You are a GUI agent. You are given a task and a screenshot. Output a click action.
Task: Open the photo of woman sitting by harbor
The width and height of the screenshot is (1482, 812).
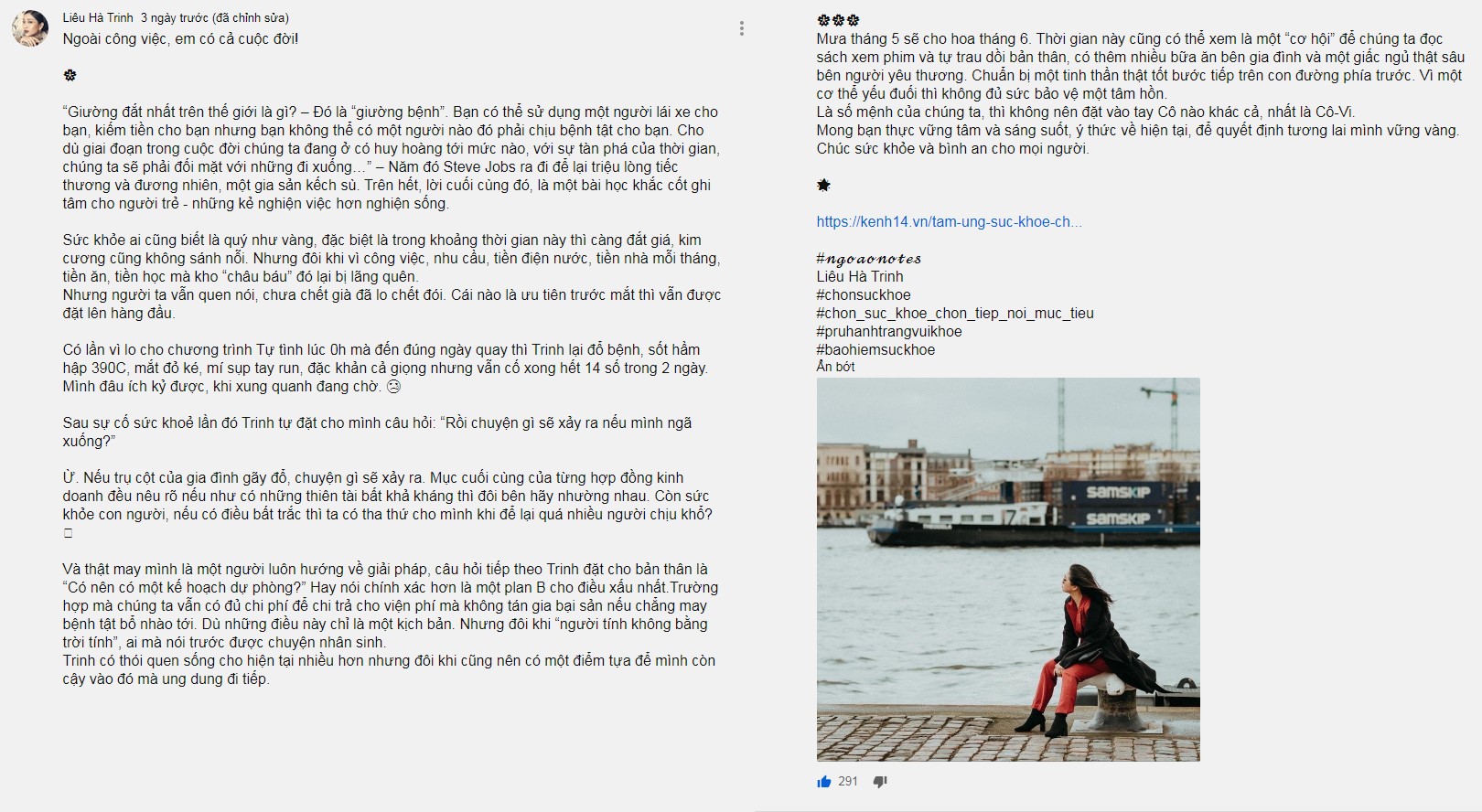point(1008,570)
